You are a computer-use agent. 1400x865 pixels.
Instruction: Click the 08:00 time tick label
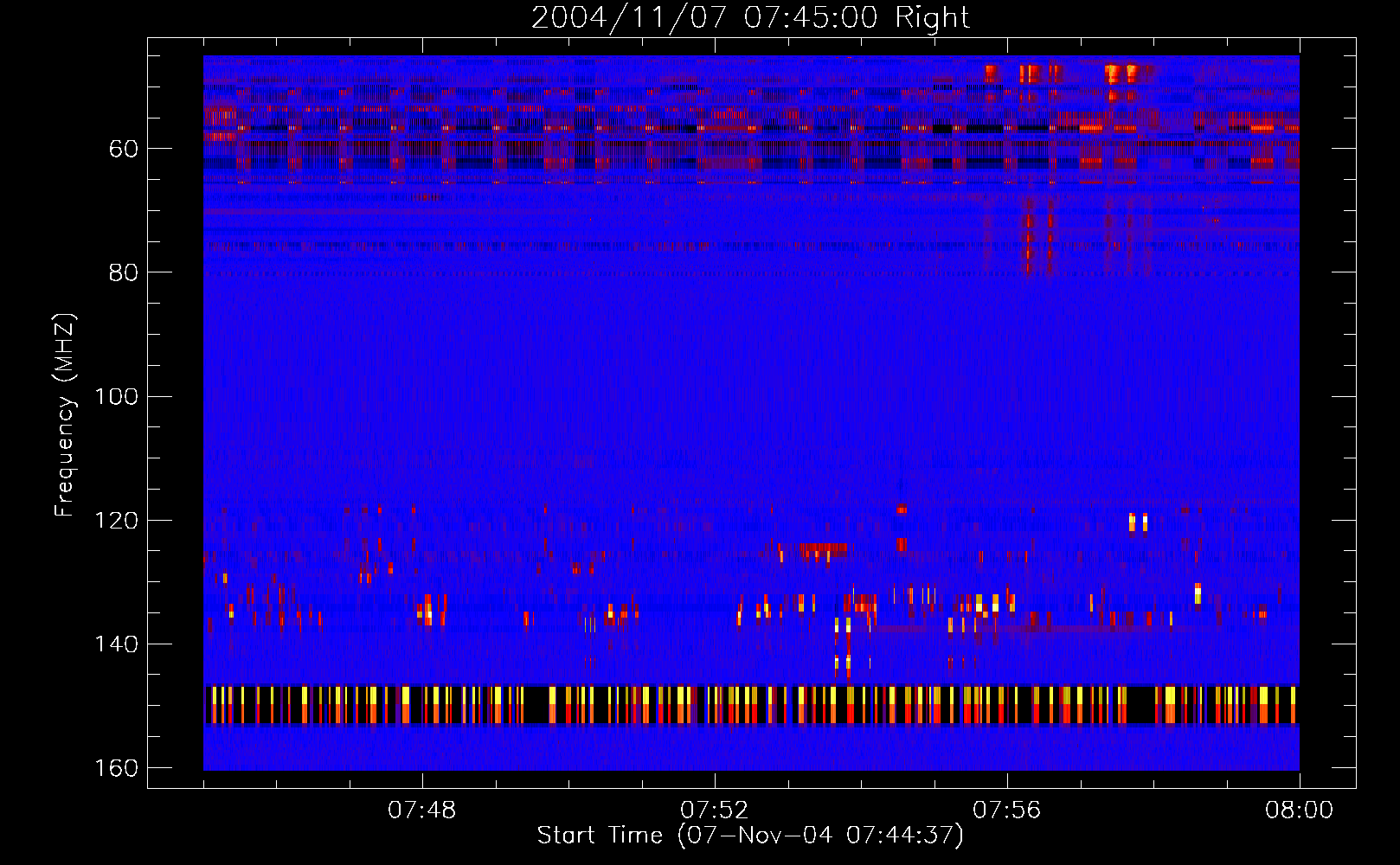(x=1299, y=811)
